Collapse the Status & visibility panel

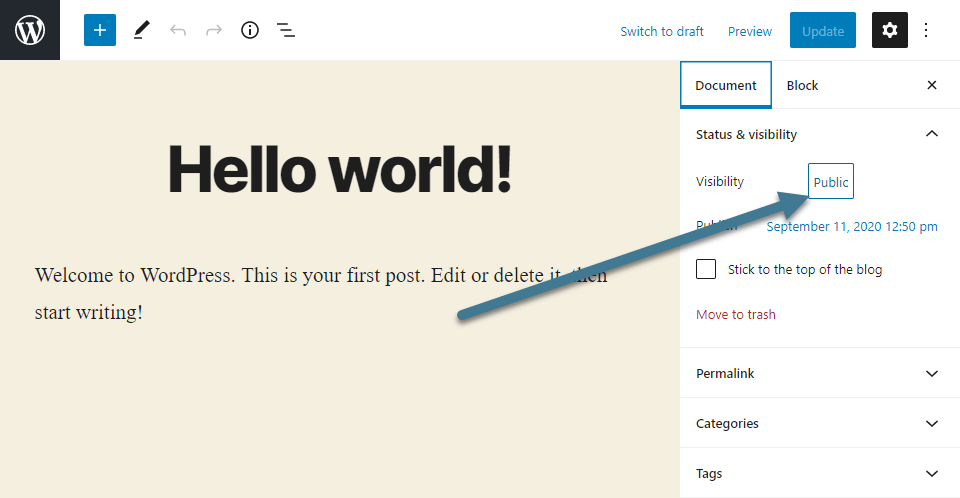point(931,134)
